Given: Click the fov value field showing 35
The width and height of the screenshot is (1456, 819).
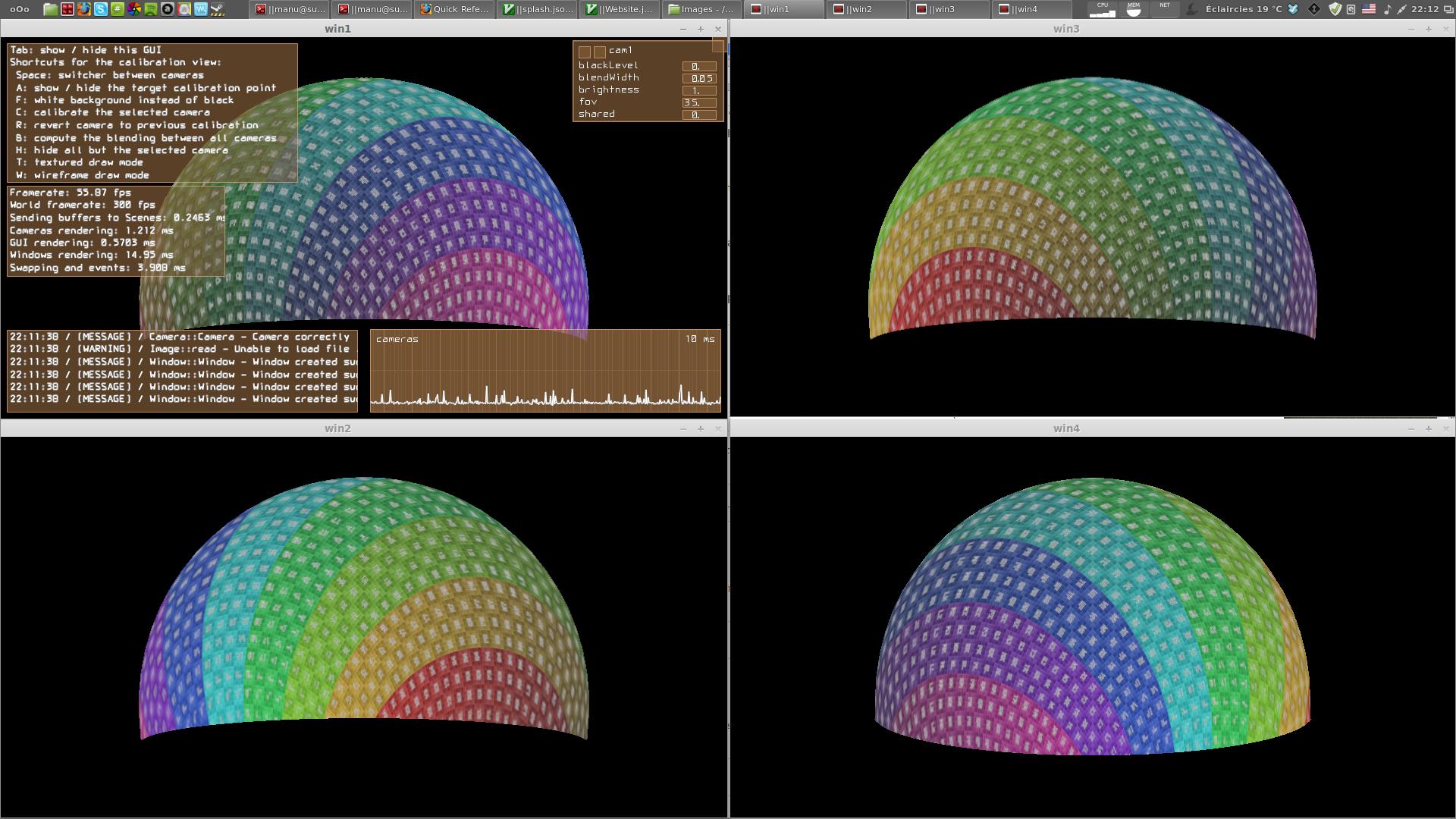Looking at the screenshot, I should coord(699,102).
